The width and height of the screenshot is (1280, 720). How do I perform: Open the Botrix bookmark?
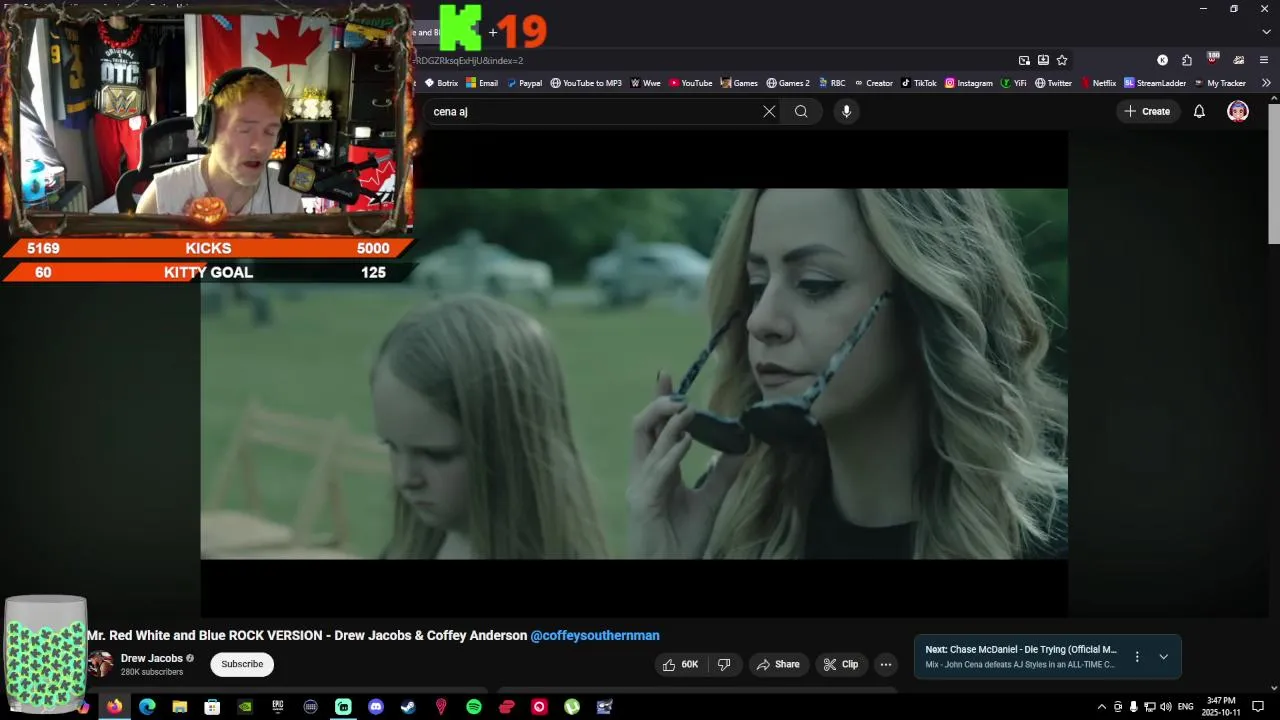[441, 83]
